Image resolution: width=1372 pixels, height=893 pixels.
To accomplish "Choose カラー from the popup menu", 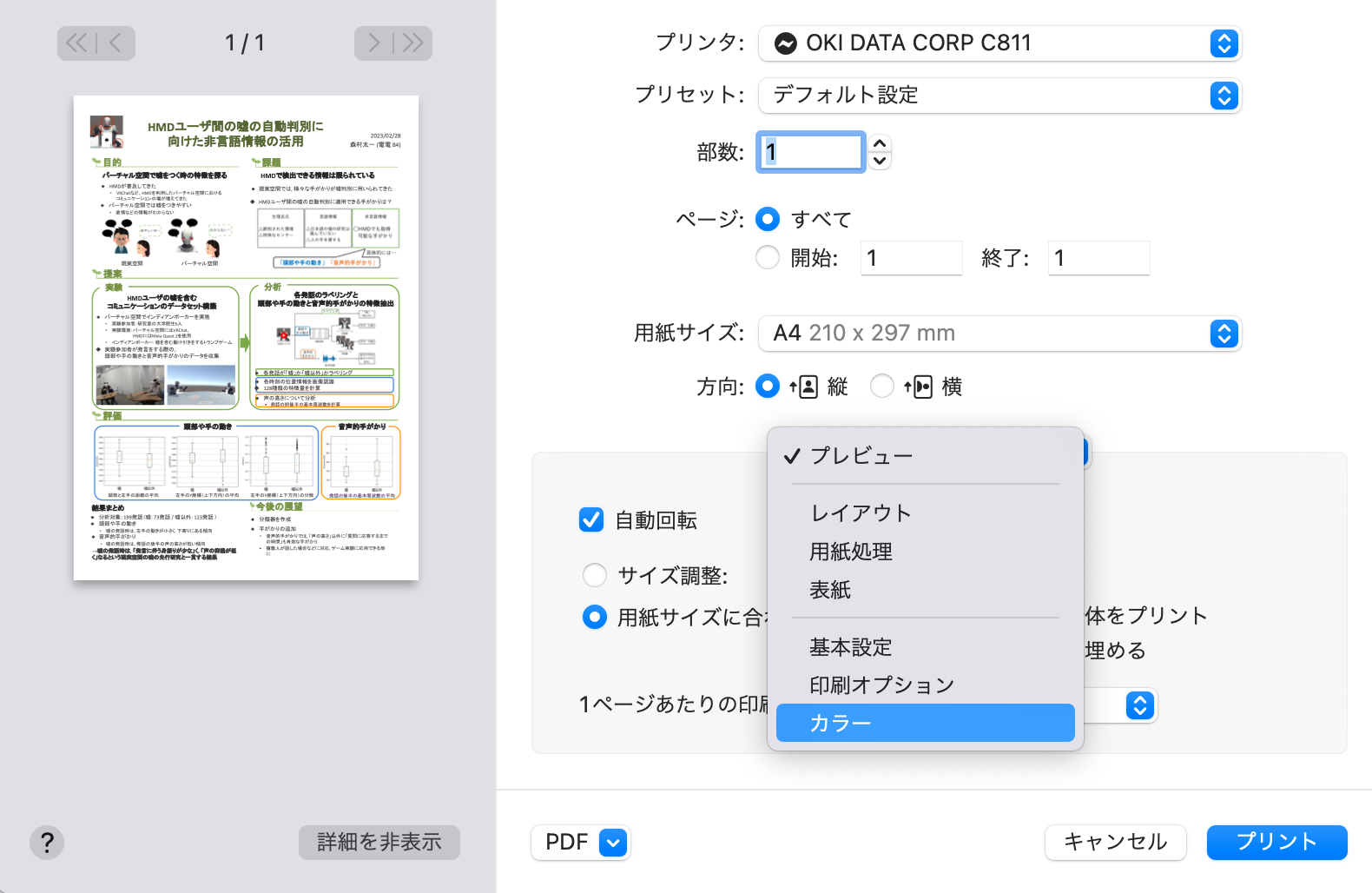I will pos(925,723).
